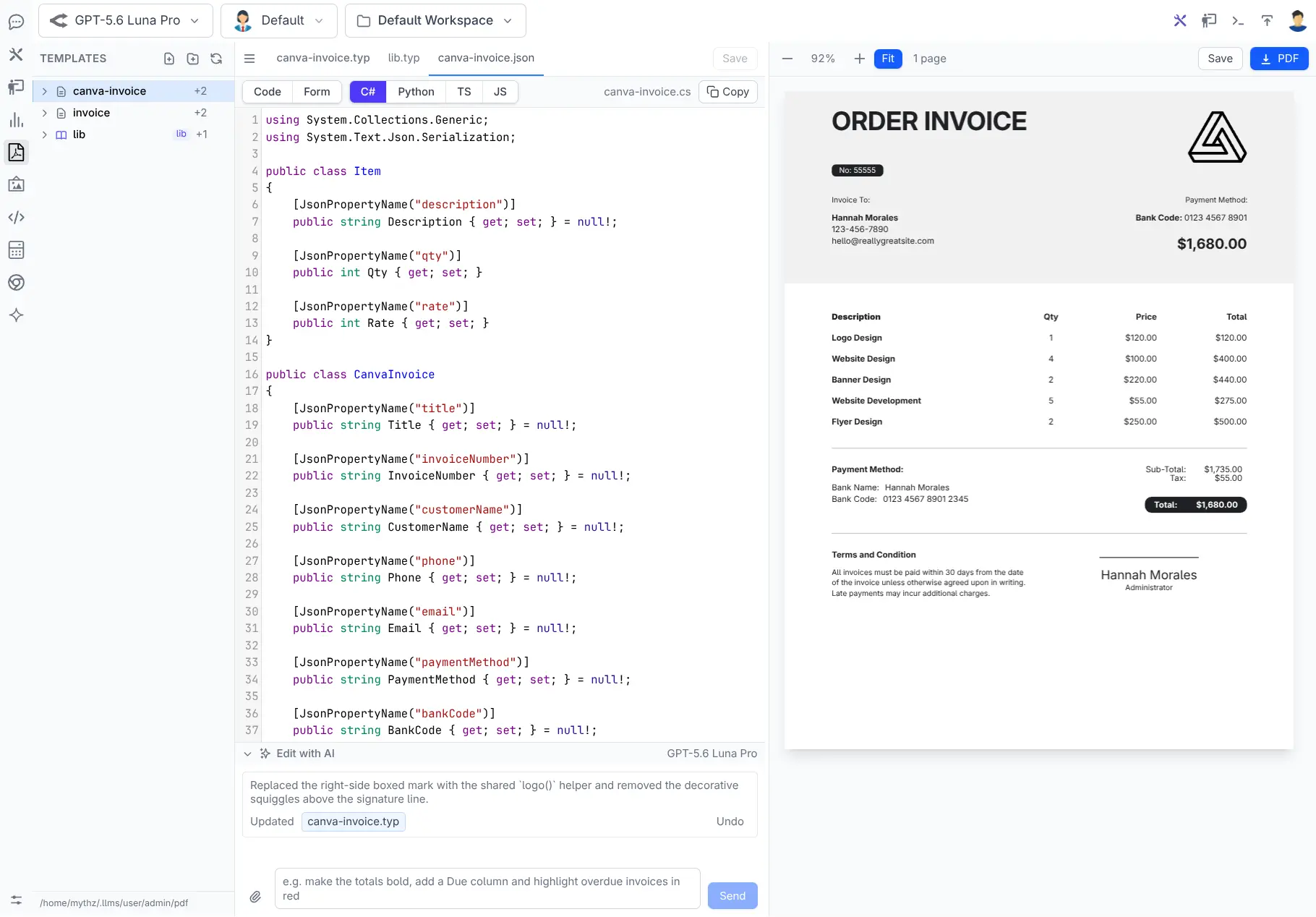Select the lib library row
Viewport: 1316px width, 917px height.
134,135
